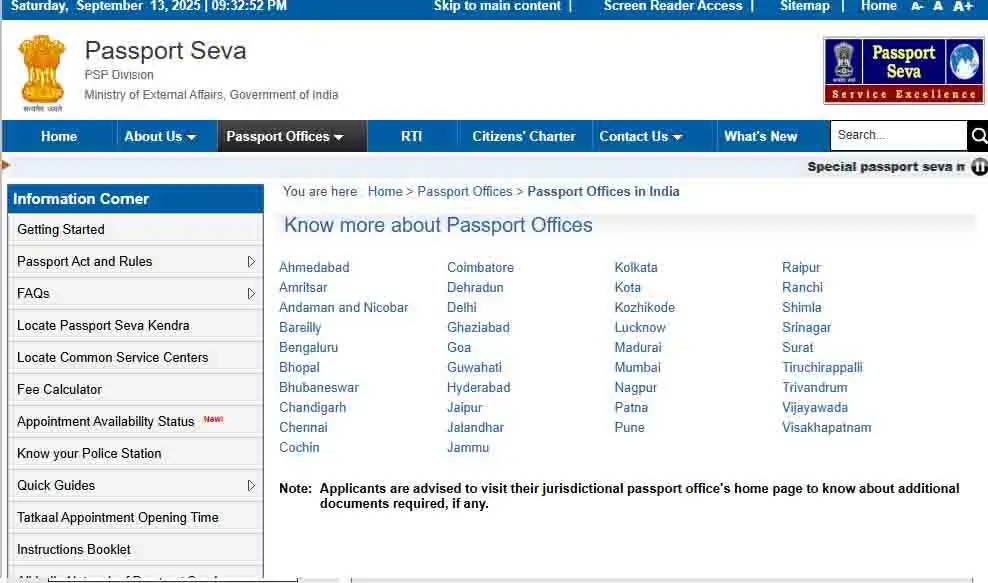This screenshot has height=583, width=988.
Task: Expand the About Us dropdown menu
Action: coord(160,136)
